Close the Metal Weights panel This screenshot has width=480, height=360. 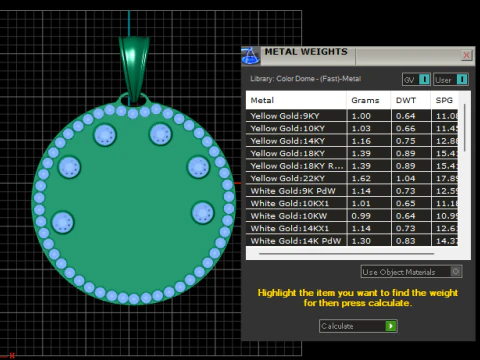[x=466, y=55]
